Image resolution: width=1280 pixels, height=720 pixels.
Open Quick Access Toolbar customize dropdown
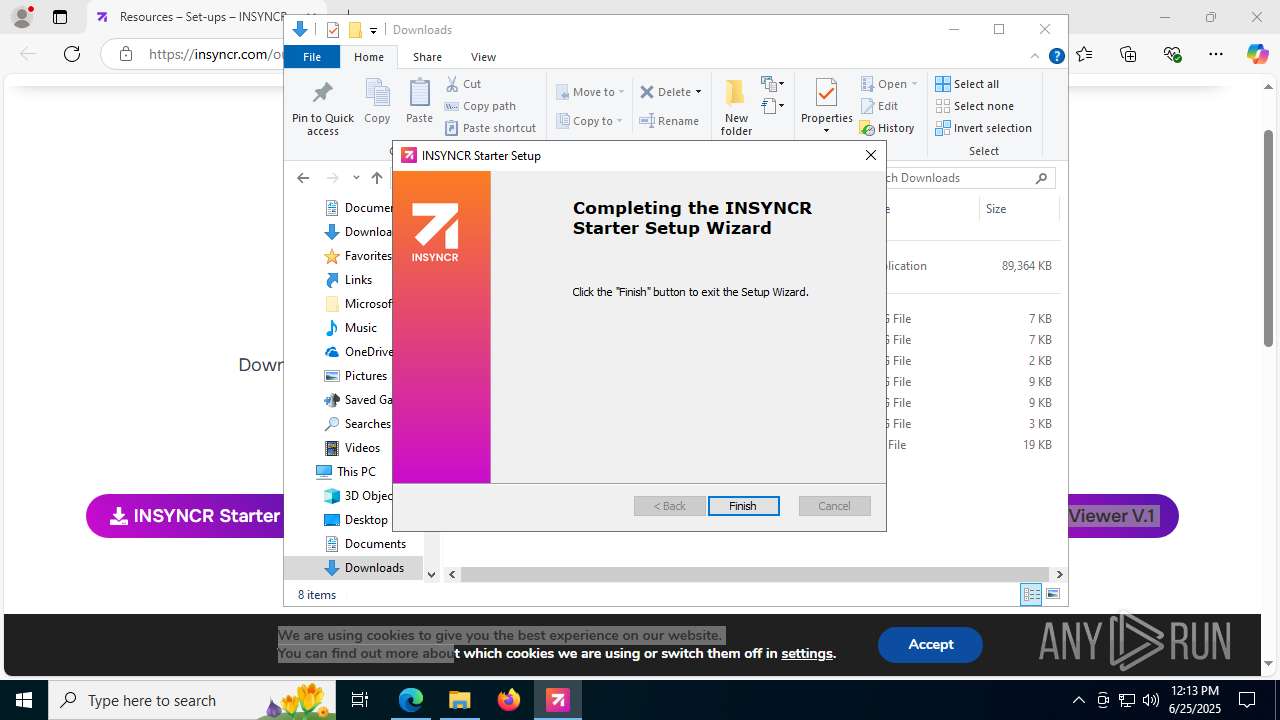pyautogui.click(x=373, y=30)
